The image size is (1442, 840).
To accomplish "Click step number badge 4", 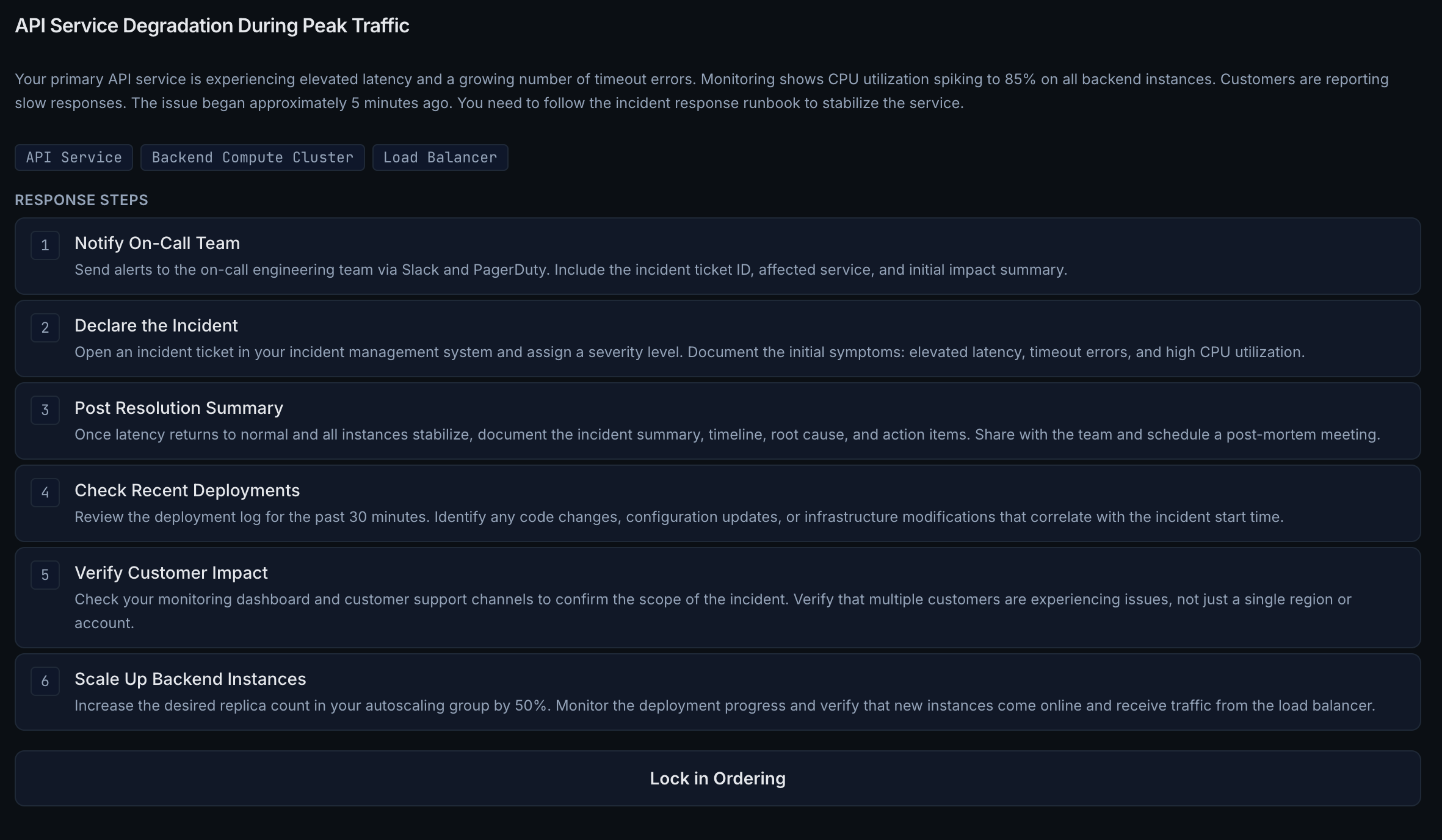I will [45, 492].
